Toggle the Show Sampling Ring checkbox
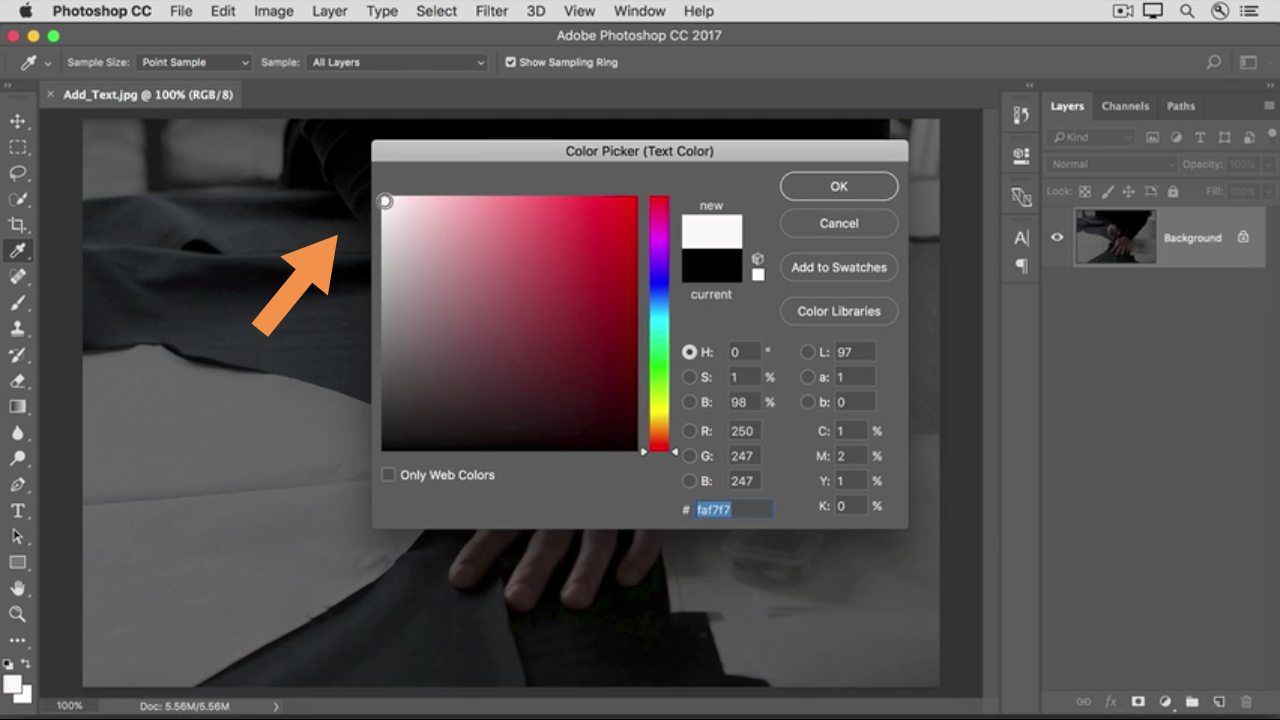This screenshot has width=1280, height=720. (511, 62)
